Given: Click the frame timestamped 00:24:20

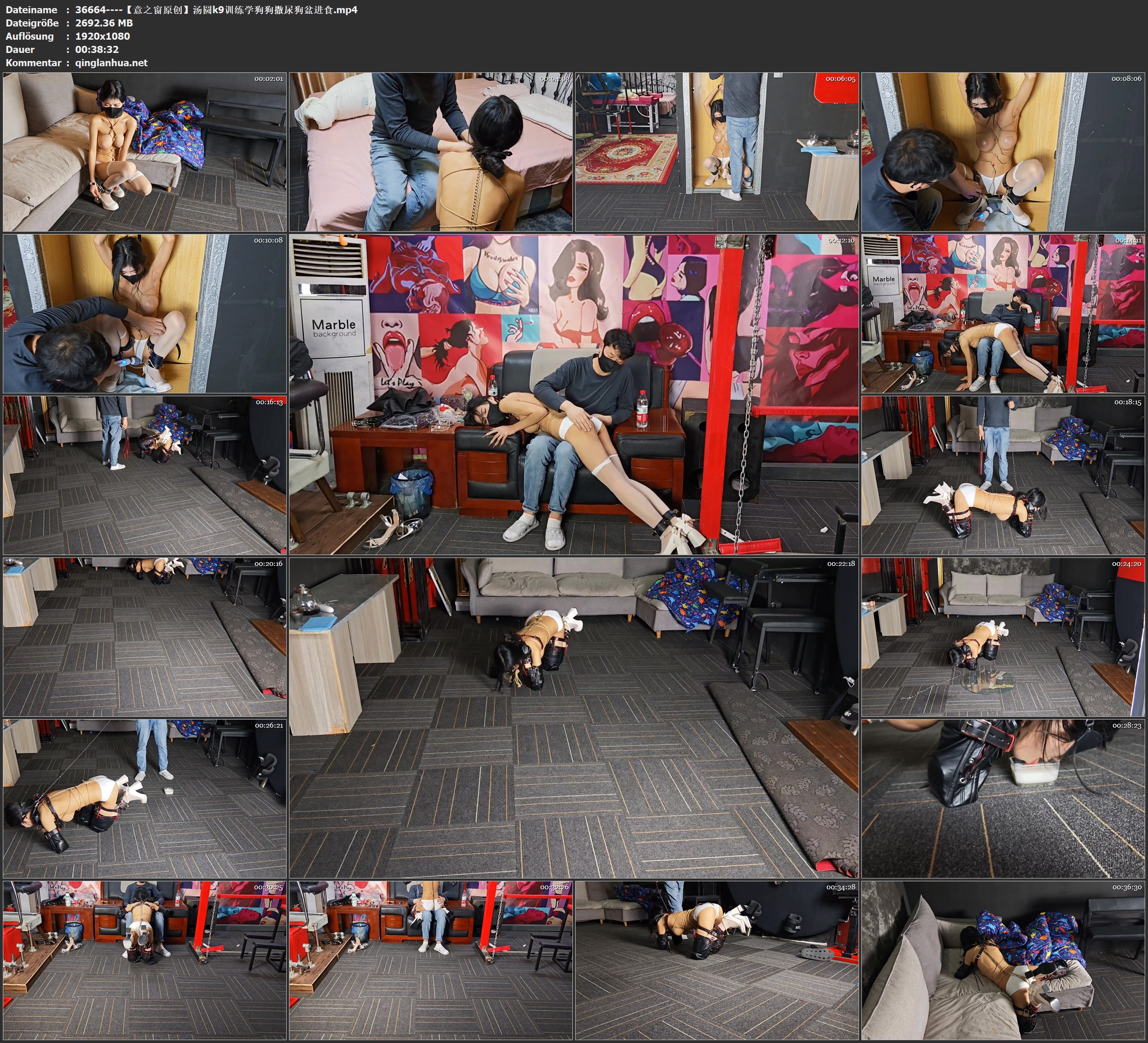Looking at the screenshot, I should coord(1003,636).
